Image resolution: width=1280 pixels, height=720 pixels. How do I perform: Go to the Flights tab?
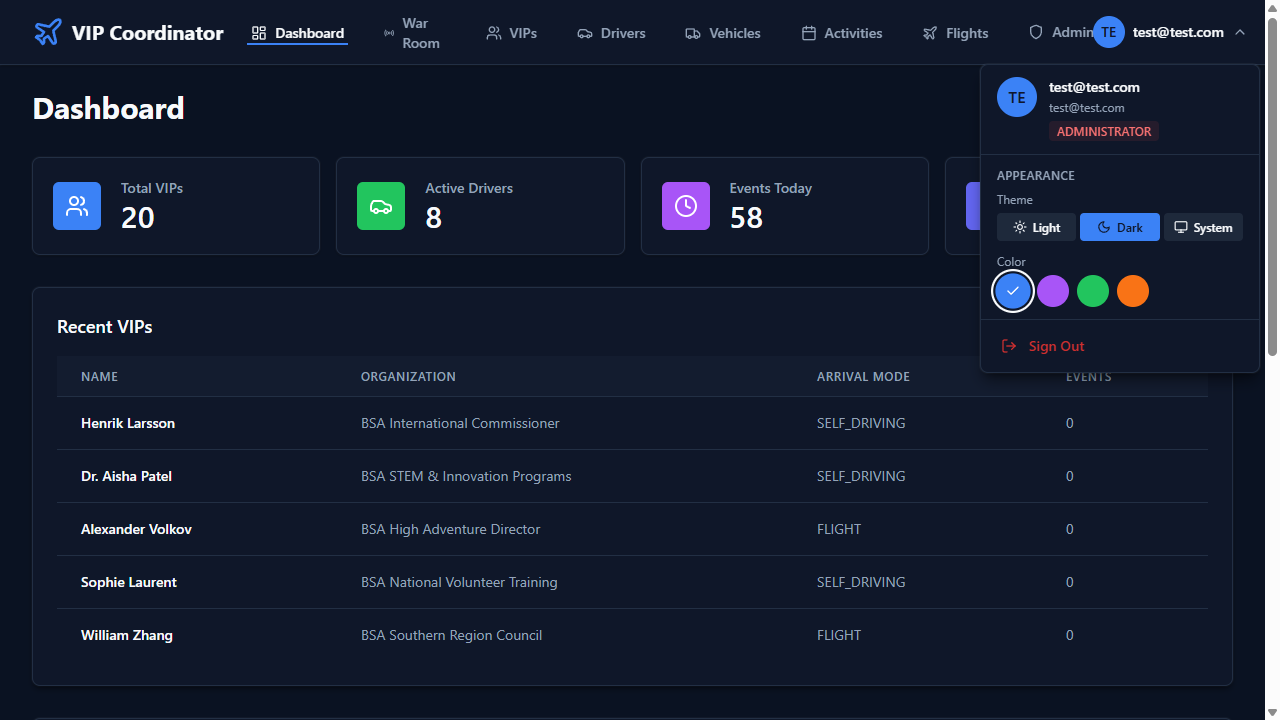(x=956, y=33)
